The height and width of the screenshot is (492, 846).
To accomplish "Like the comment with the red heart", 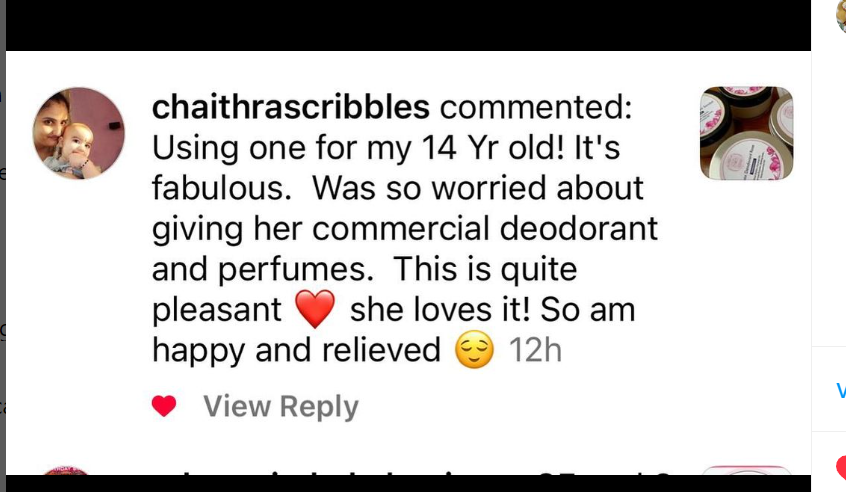I will point(164,406).
